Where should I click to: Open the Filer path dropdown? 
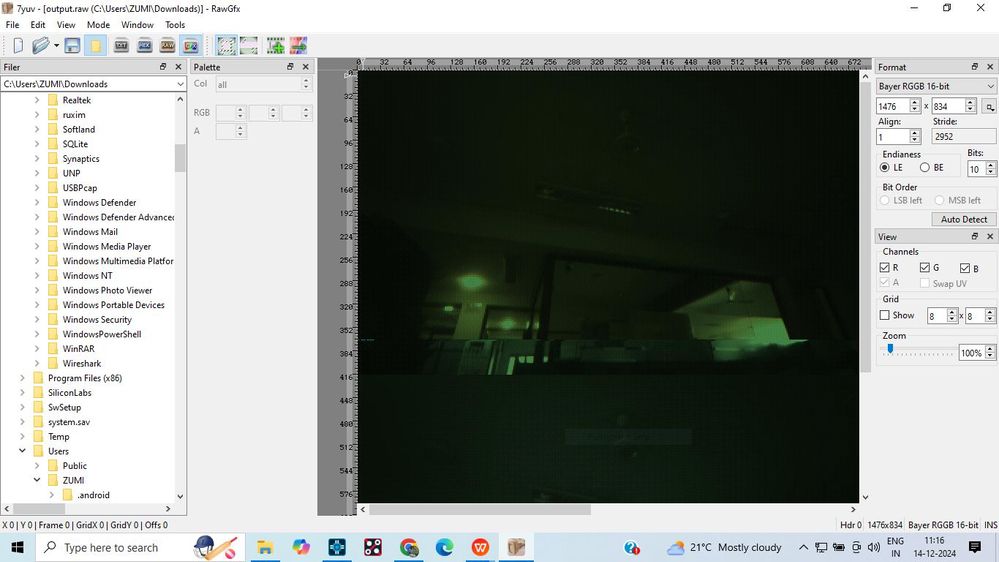(180, 83)
